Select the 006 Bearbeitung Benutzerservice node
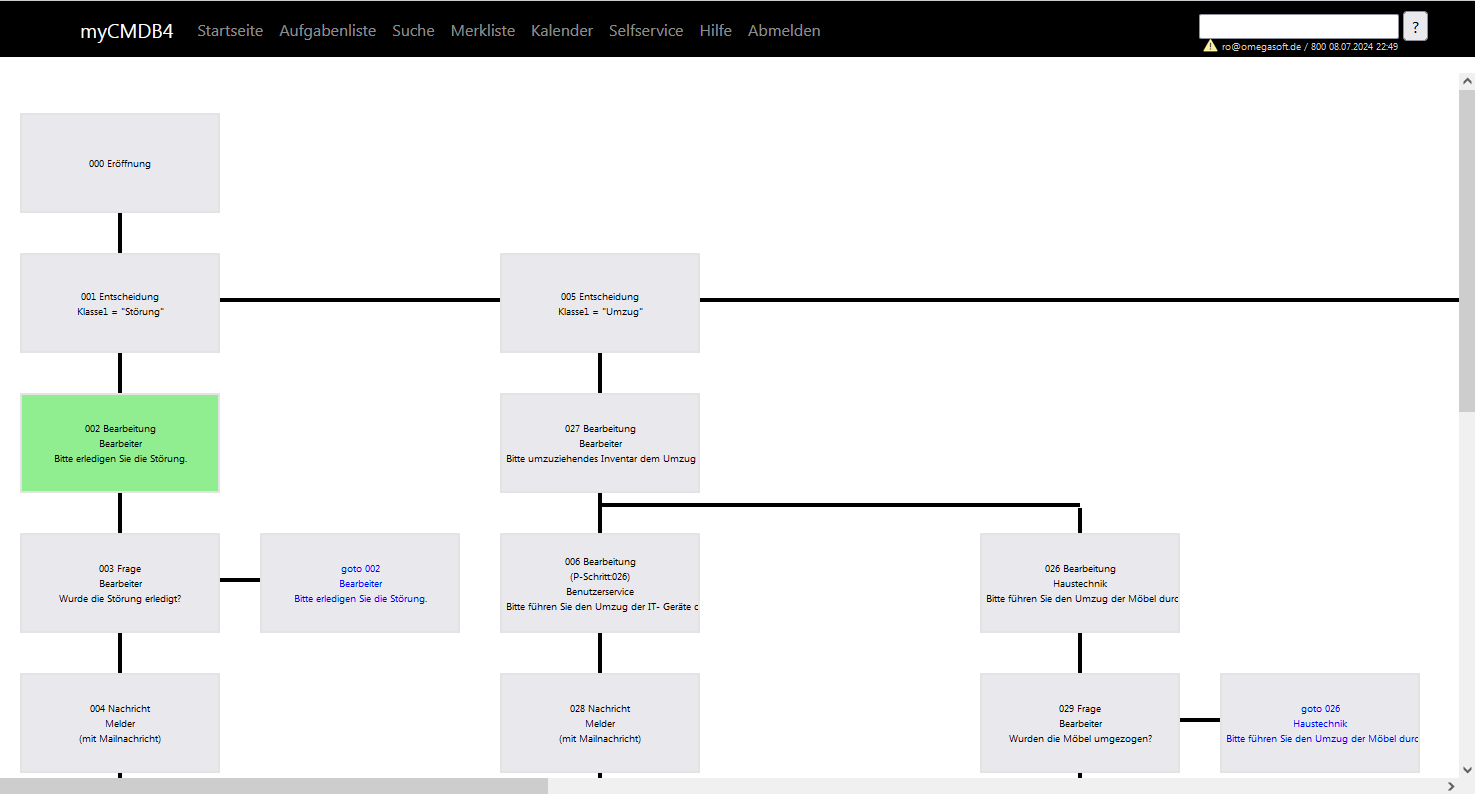The image size is (1475, 794). pyautogui.click(x=600, y=583)
